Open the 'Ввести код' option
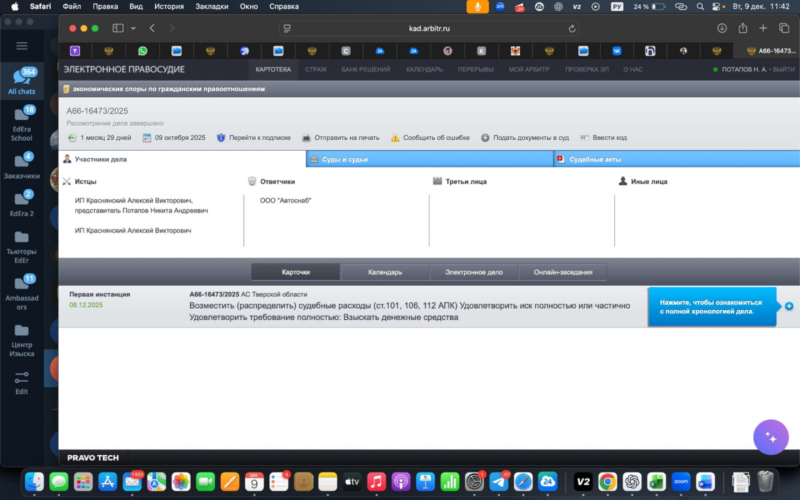This screenshot has height=500, width=800. tap(584, 137)
